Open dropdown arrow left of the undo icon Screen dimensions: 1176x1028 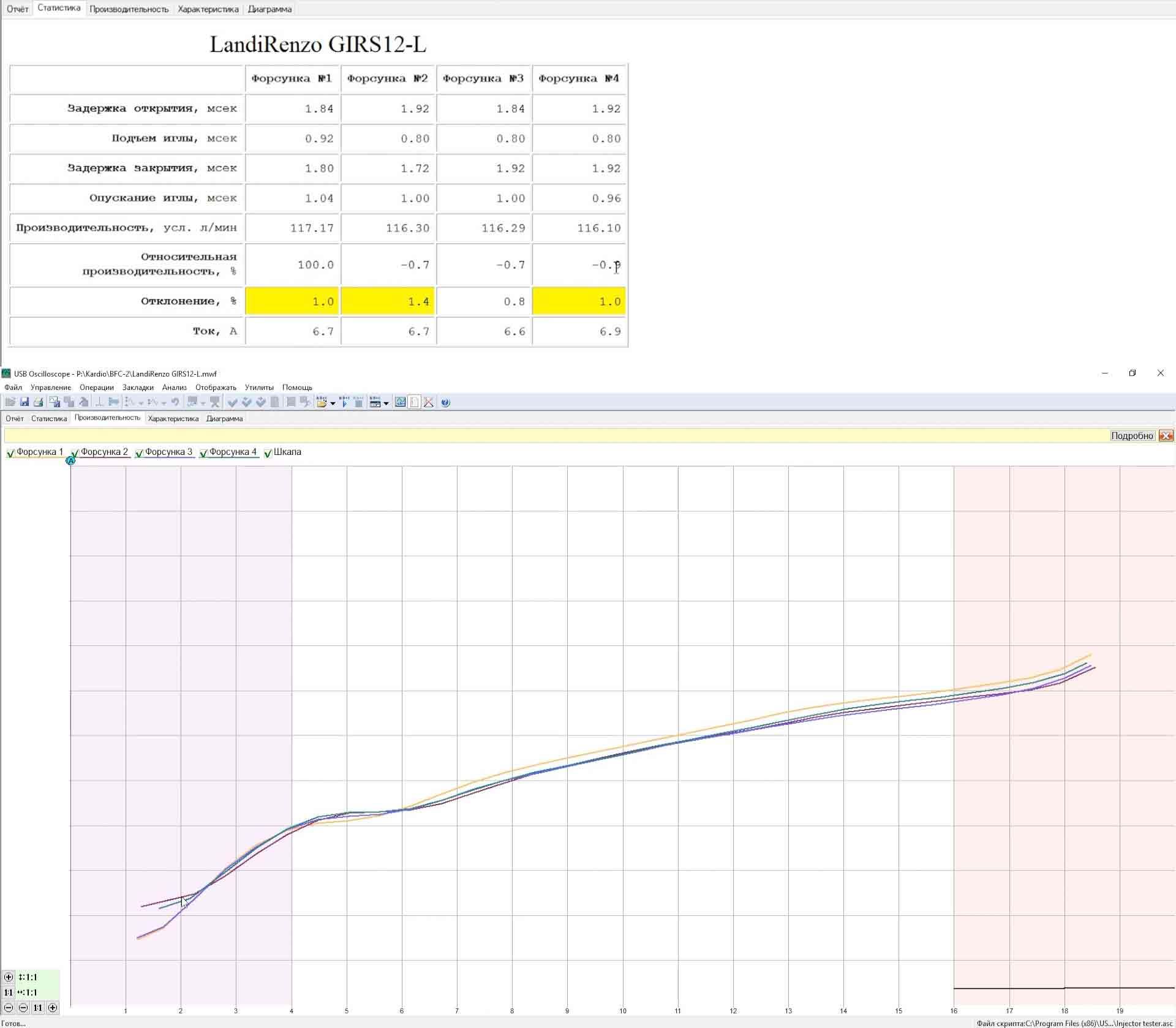click(164, 402)
